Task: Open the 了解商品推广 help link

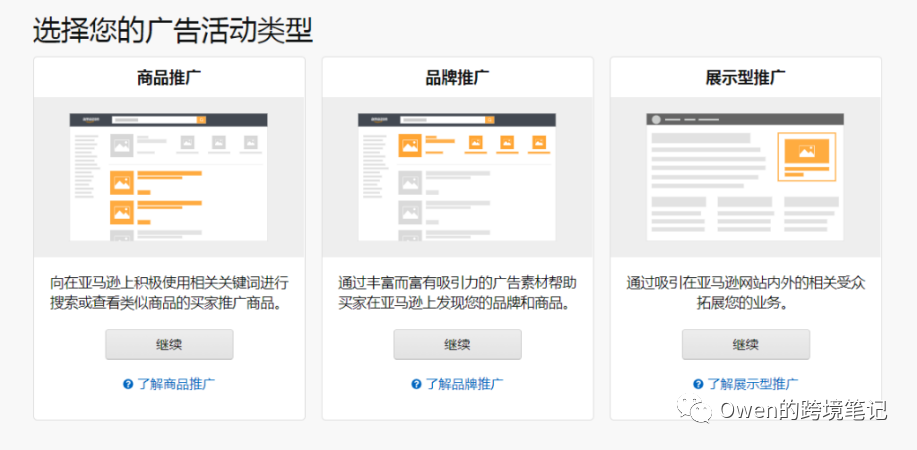Action: (176, 384)
